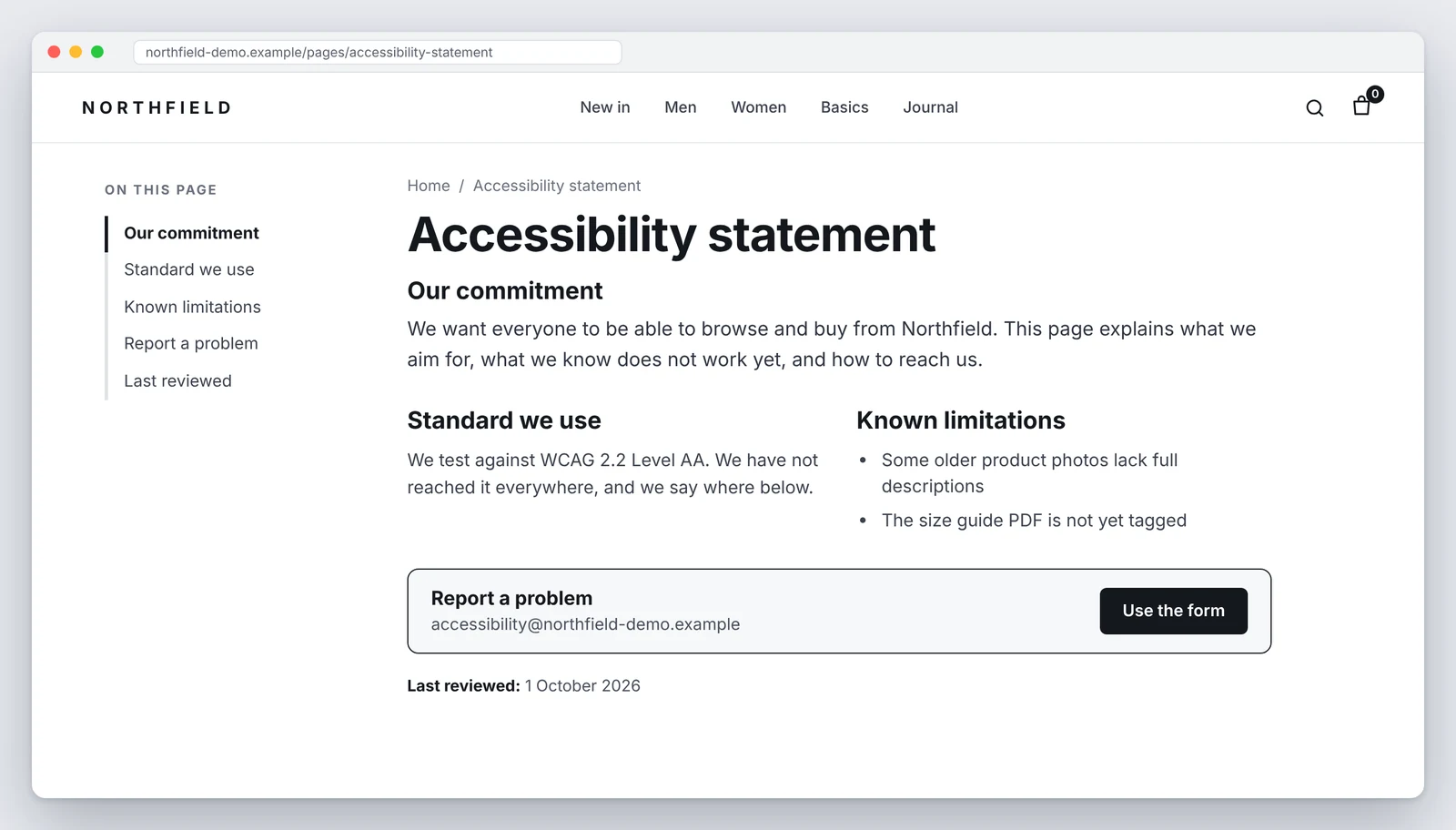The image size is (1456, 830).
Task: Click accessibility@northfield-demo.example email address
Action: point(585,624)
